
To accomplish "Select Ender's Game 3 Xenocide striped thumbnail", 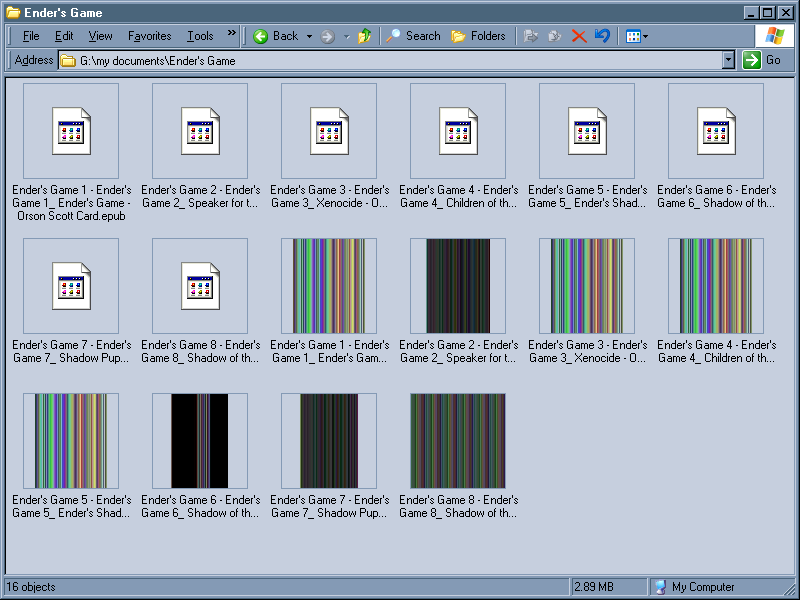I will click(x=587, y=286).
